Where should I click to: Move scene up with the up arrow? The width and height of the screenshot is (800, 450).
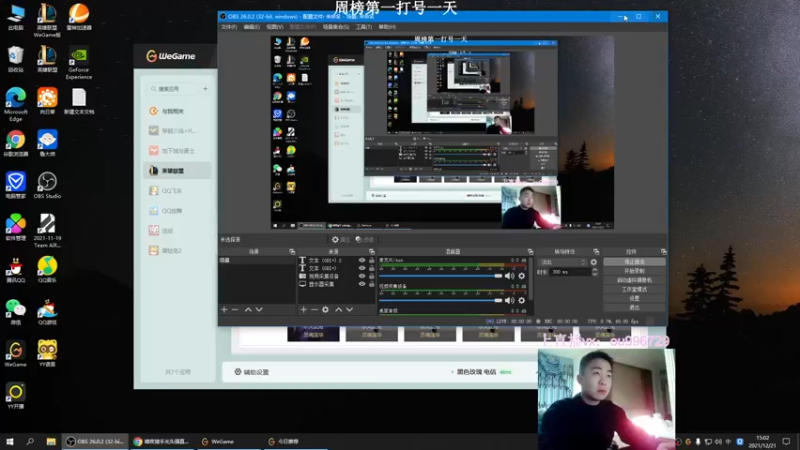pos(248,310)
